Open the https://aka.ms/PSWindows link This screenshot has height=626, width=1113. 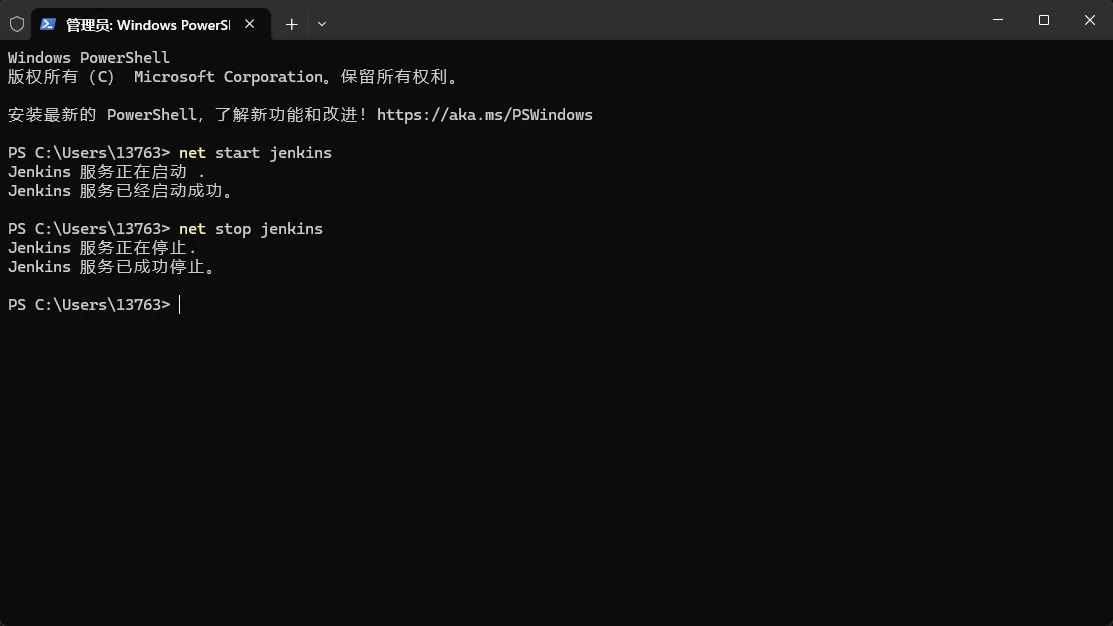tap(484, 115)
